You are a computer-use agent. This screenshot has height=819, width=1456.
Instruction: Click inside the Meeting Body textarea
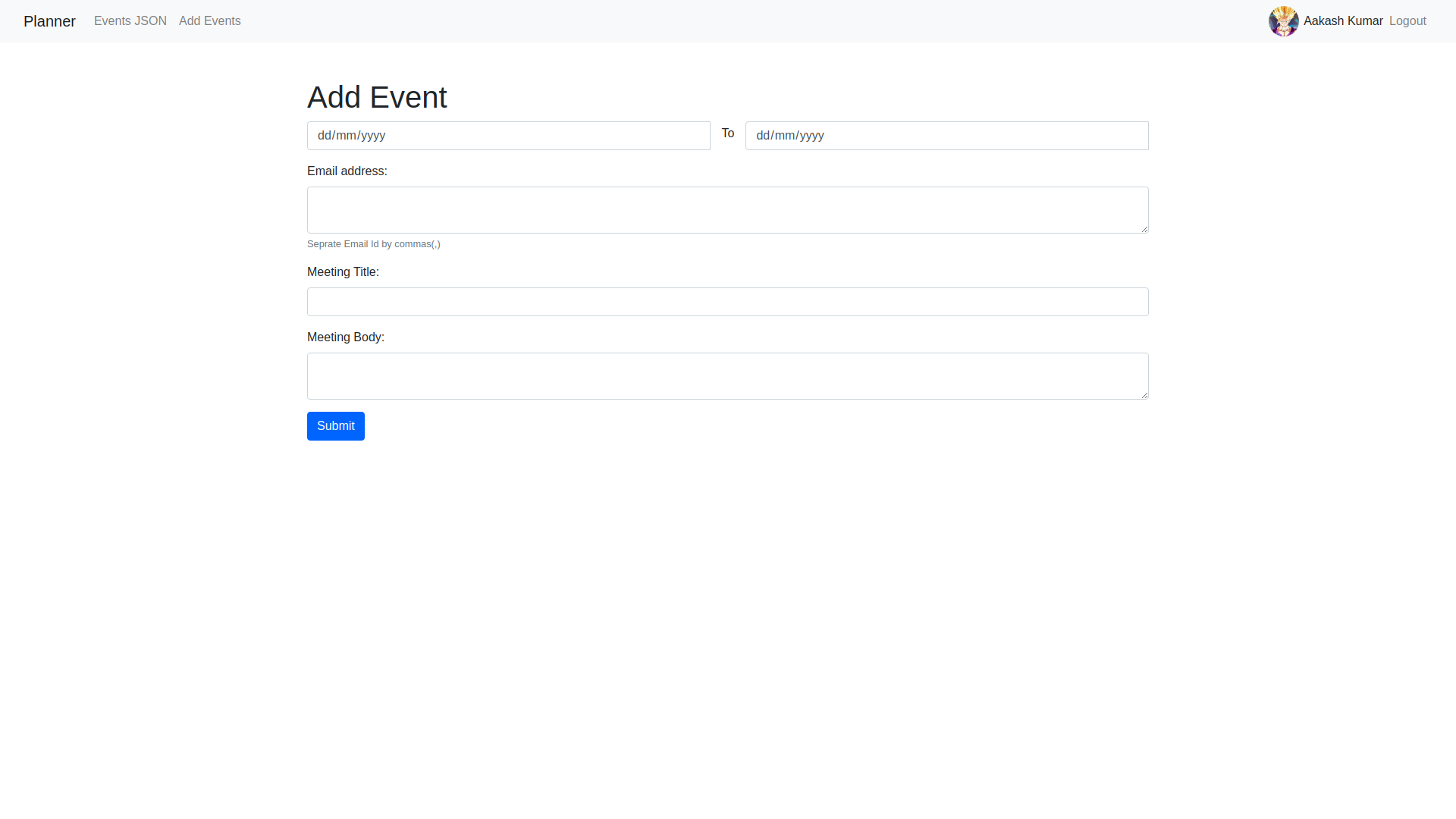[726, 376]
